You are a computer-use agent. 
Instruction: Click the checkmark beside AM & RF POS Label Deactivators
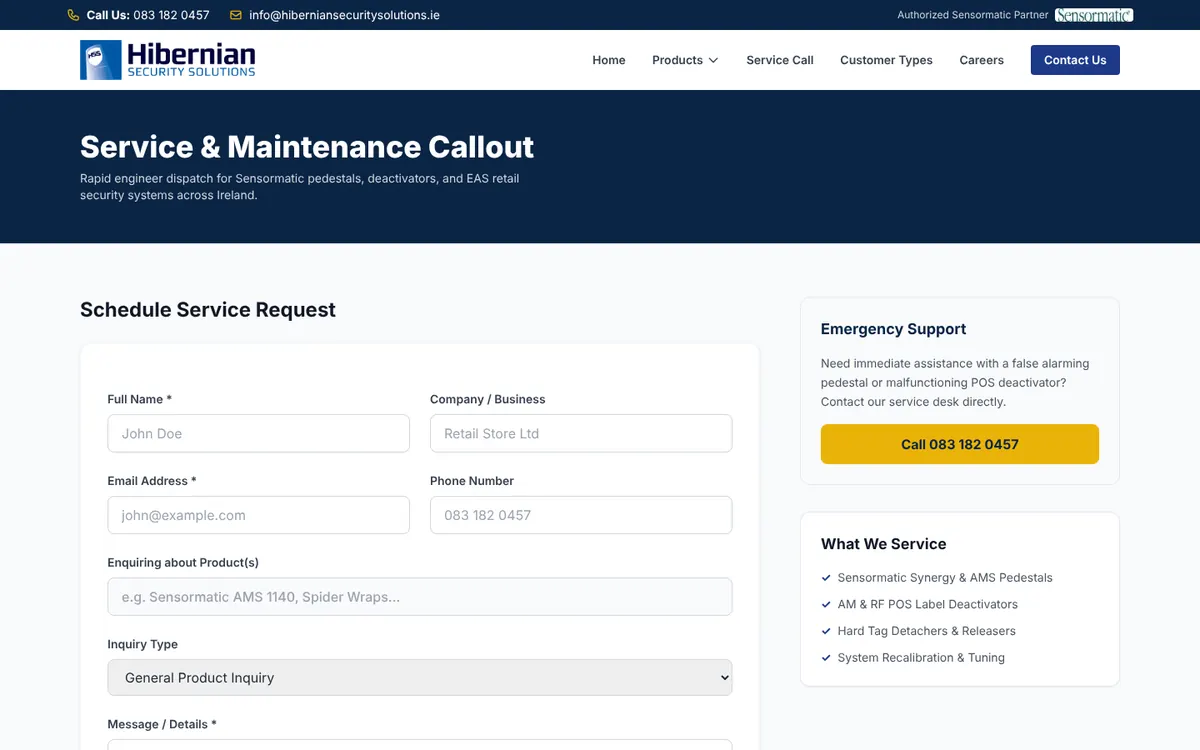click(826, 605)
